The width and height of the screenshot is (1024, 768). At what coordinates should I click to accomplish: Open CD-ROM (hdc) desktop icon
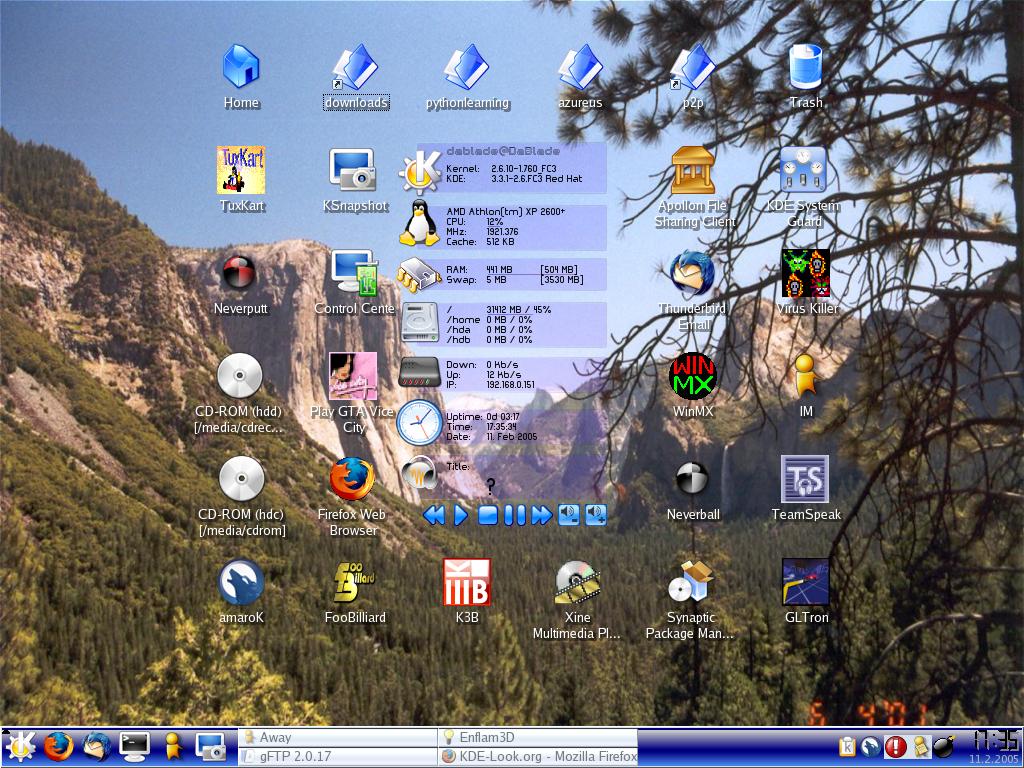pos(242,479)
